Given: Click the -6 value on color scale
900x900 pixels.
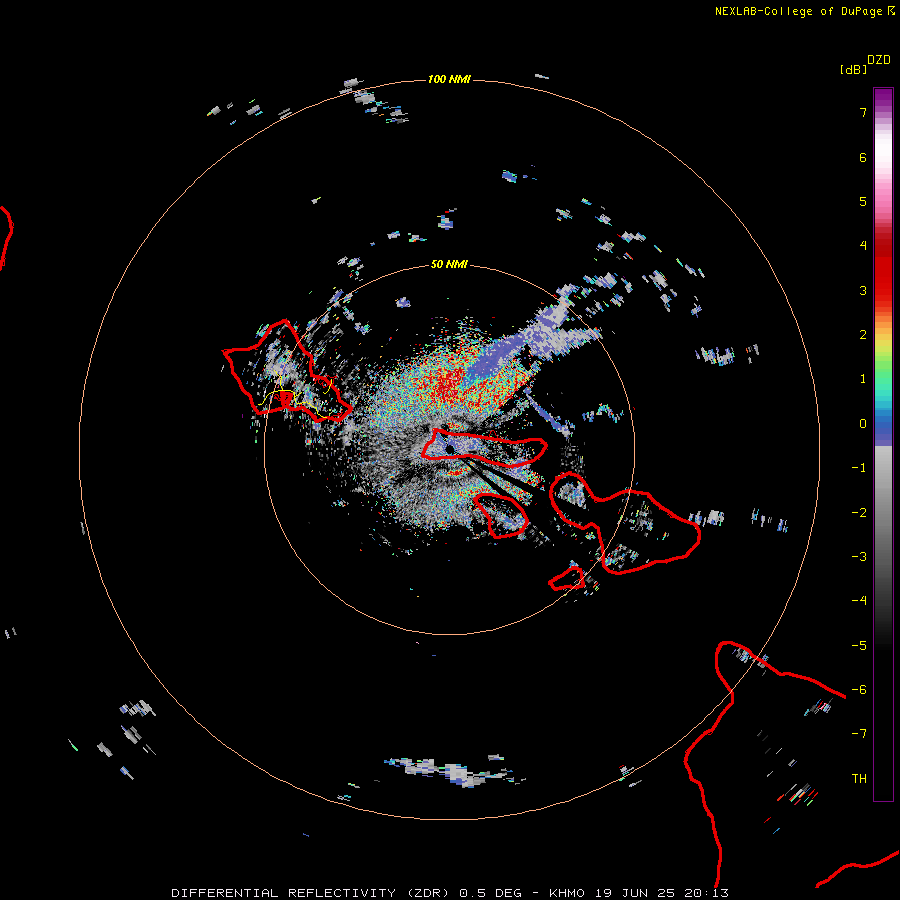Looking at the screenshot, I should 859,690.
